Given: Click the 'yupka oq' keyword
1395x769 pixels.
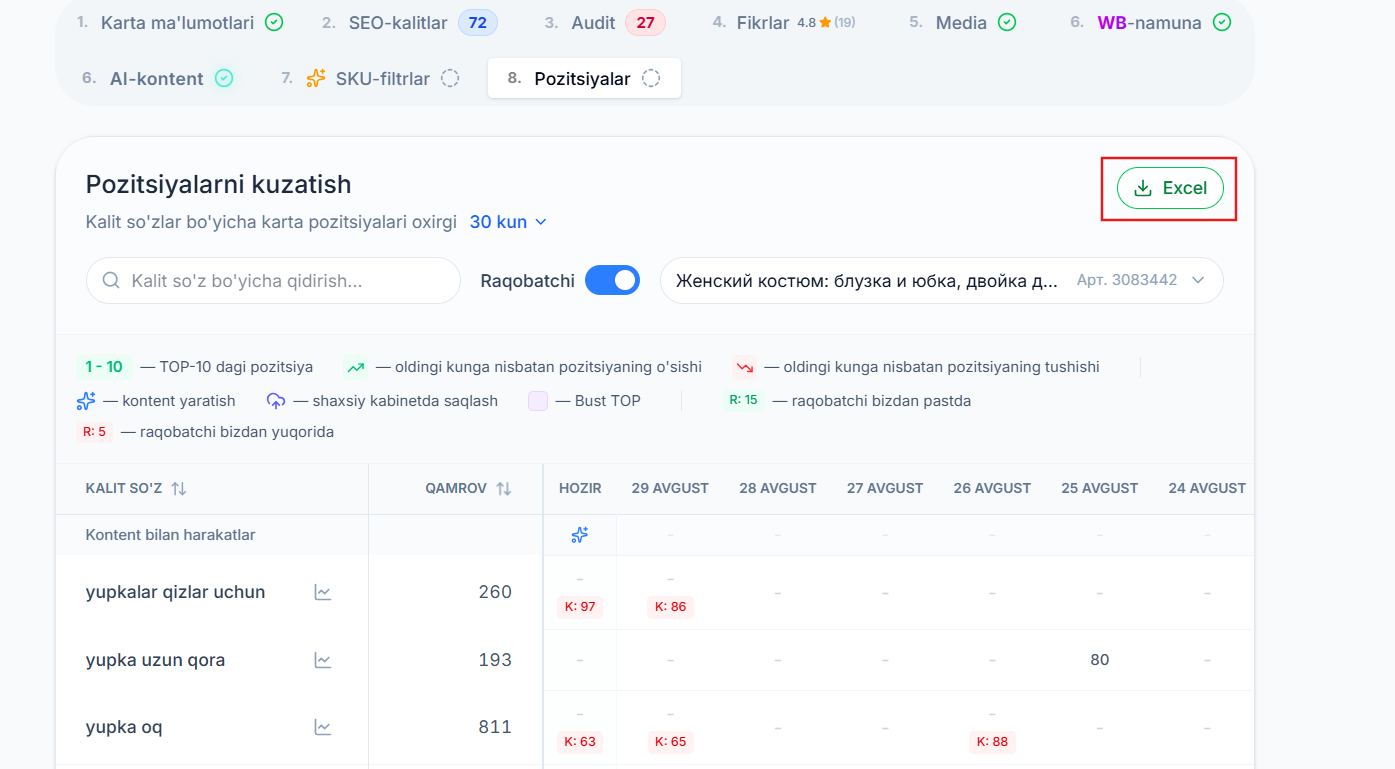Looking at the screenshot, I should (x=124, y=727).
